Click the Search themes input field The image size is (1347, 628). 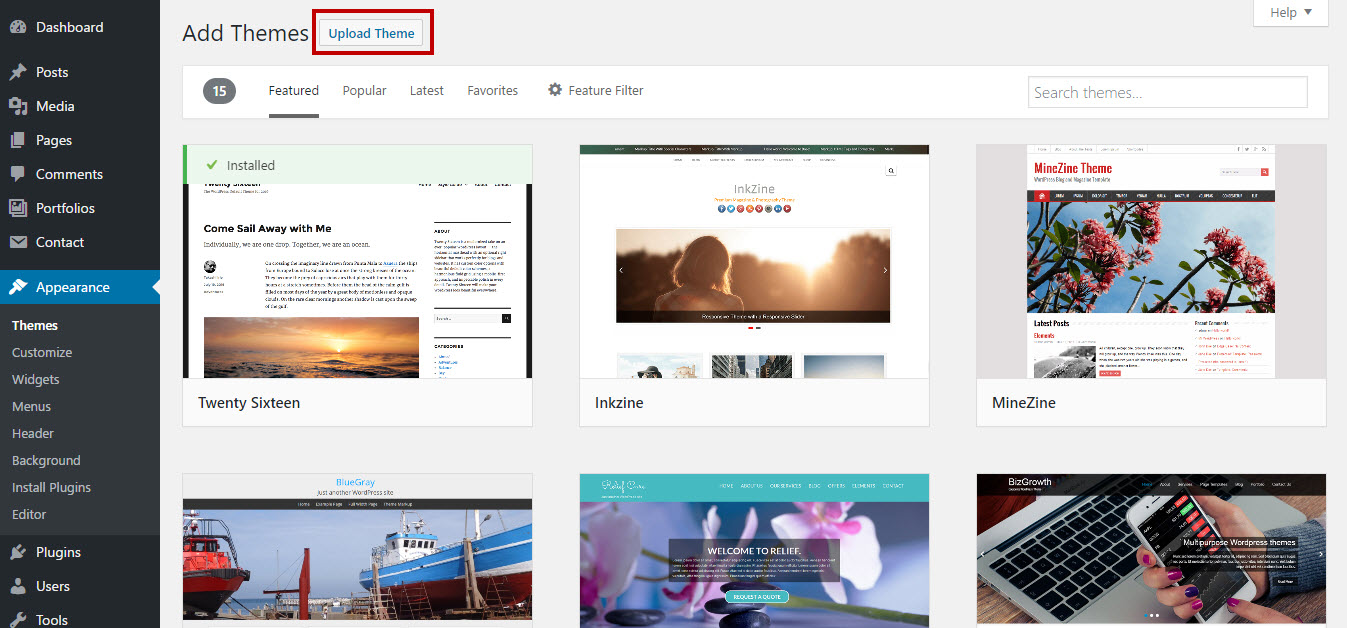1167,92
